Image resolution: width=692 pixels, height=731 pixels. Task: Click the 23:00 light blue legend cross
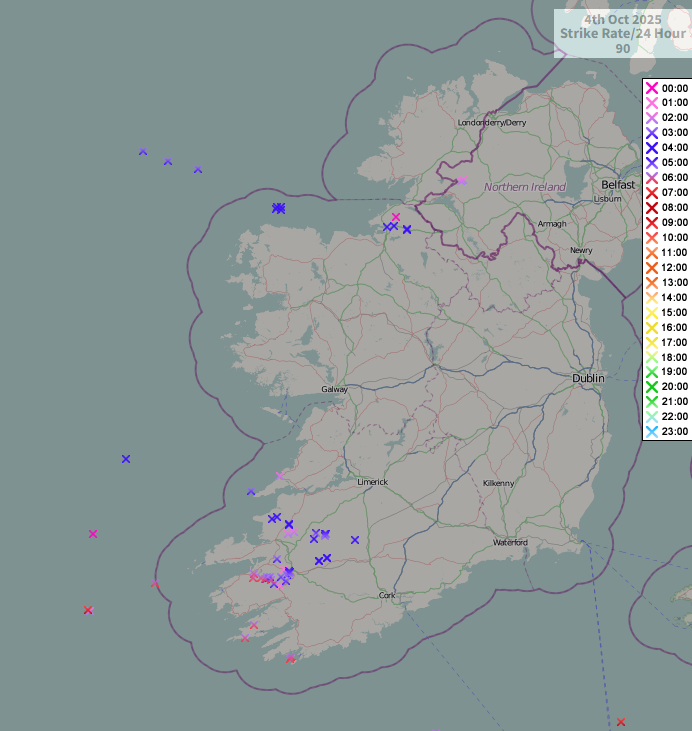tap(652, 431)
